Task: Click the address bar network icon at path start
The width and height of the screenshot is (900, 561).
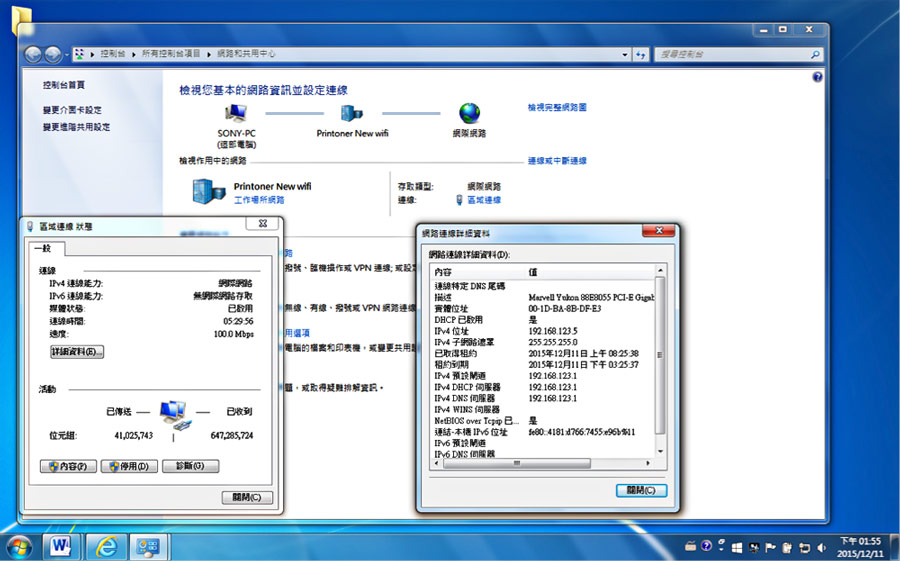Action: (x=79, y=54)
